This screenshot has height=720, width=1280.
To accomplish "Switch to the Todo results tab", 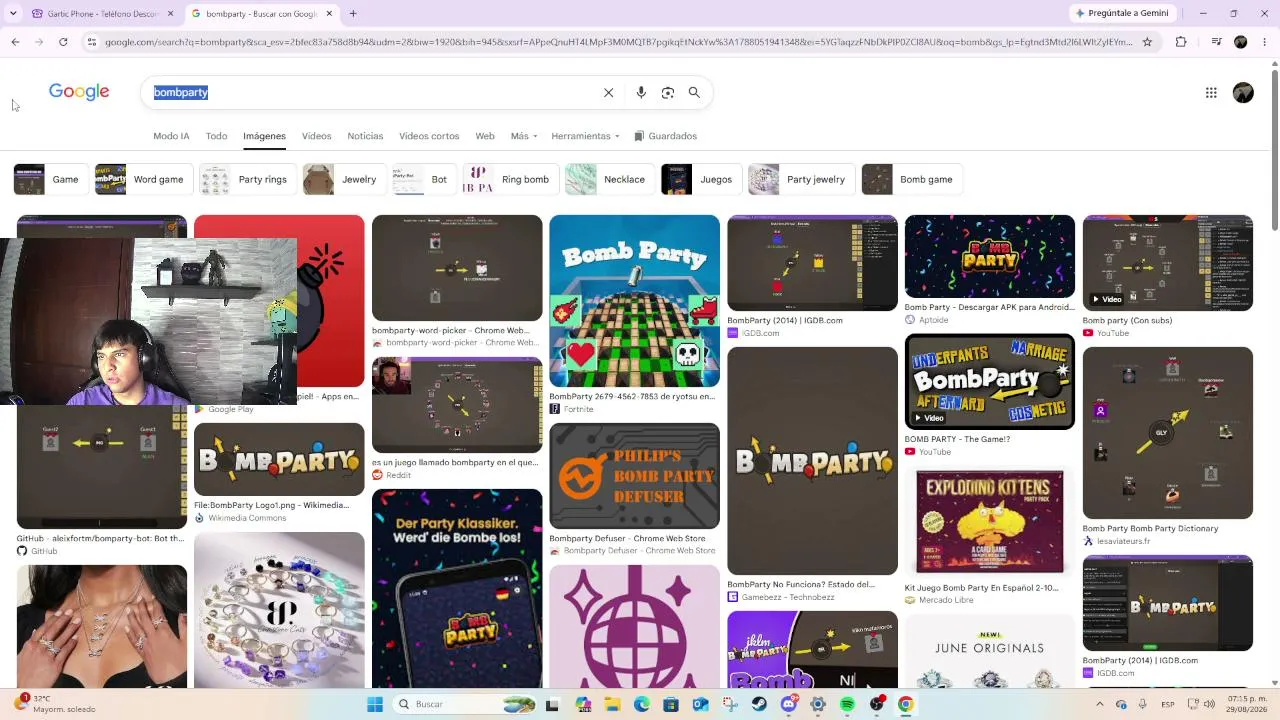I will tap(216, 136).
